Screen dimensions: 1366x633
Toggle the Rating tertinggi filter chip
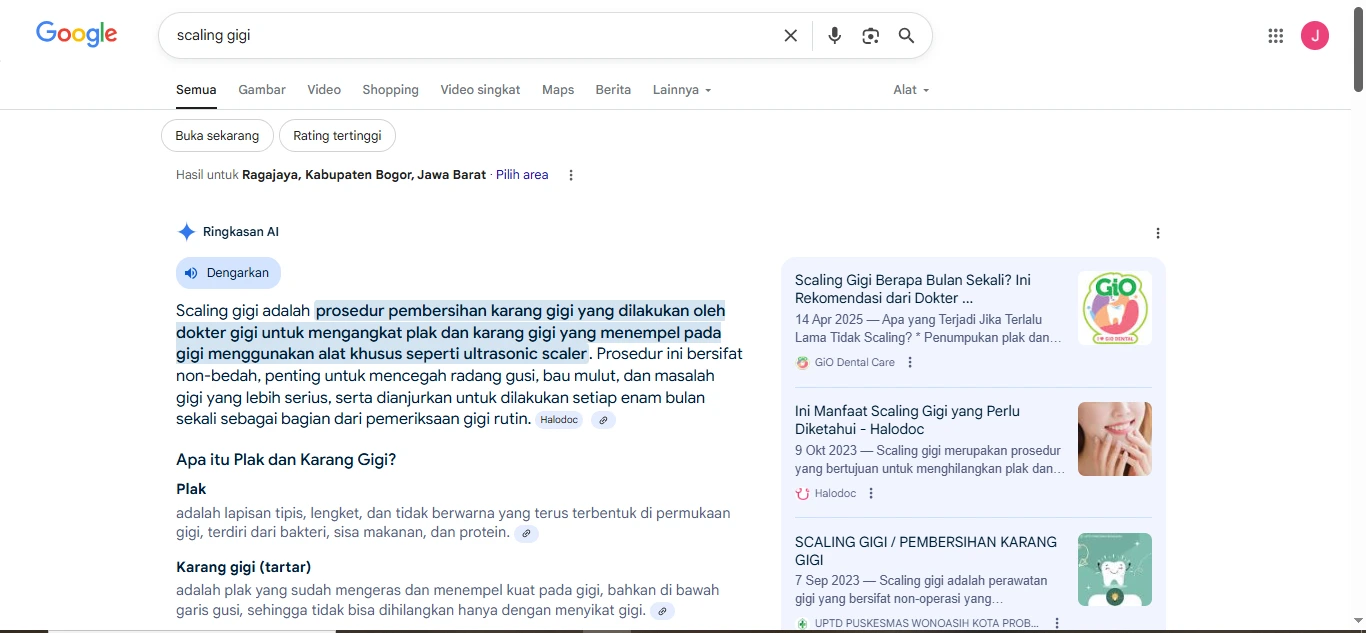[337, 136]
